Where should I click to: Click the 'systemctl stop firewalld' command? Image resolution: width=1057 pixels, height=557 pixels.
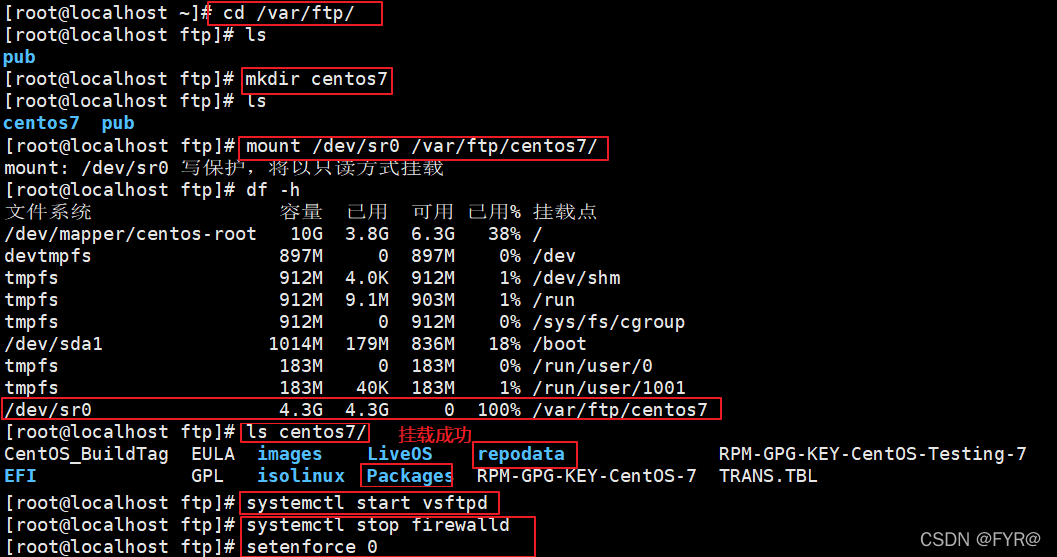coord(378,525)
